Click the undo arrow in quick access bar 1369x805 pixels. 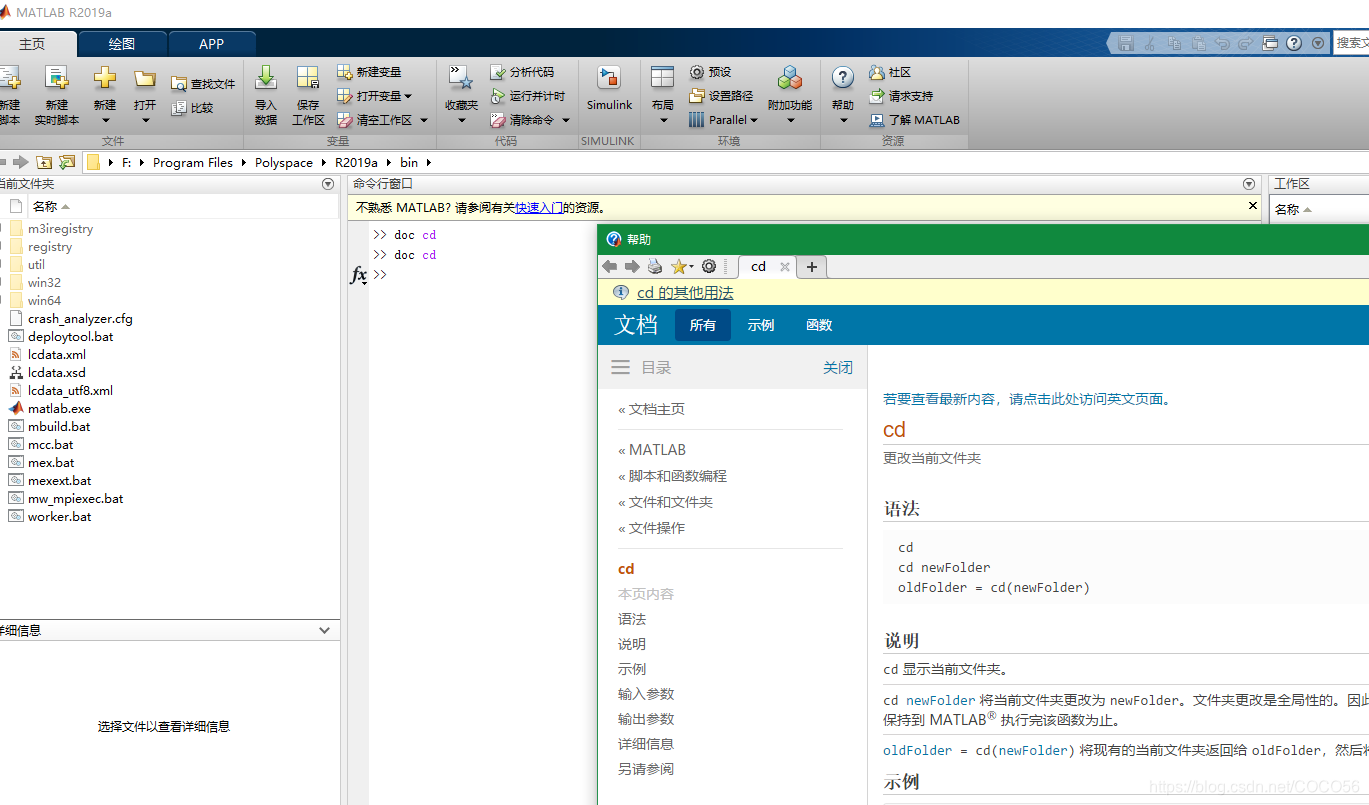click(1222, 43)
